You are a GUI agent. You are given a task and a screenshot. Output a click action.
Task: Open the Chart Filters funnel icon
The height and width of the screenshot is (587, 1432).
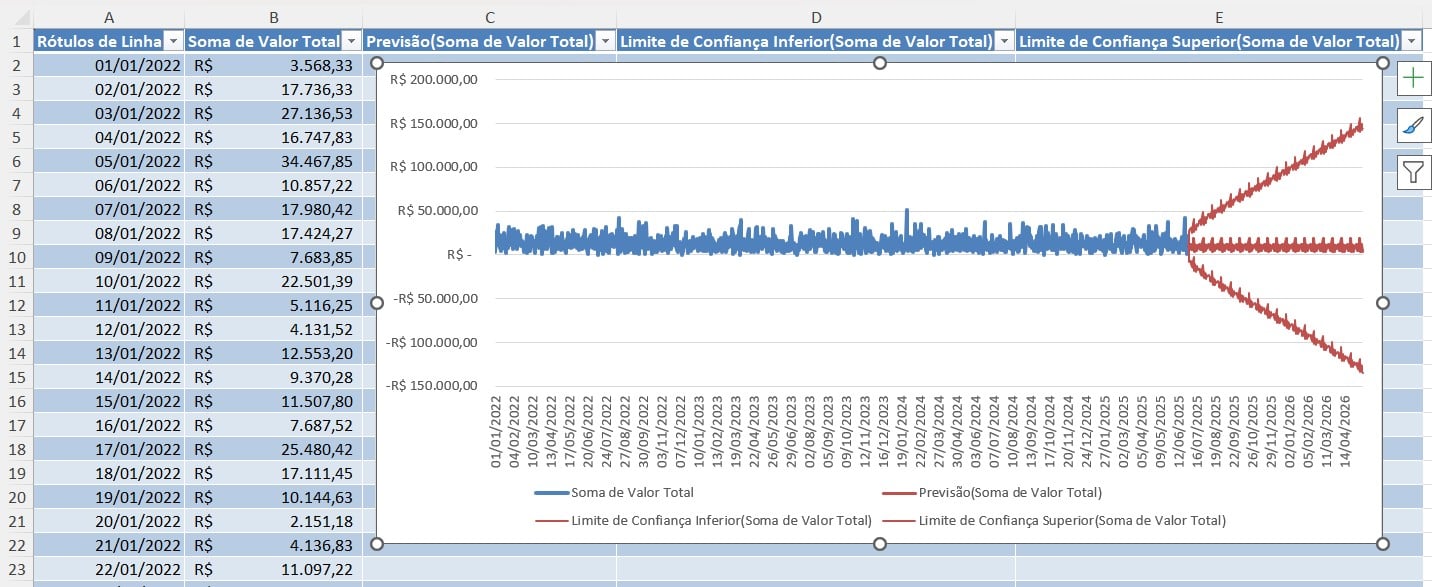pos(1412,172)
